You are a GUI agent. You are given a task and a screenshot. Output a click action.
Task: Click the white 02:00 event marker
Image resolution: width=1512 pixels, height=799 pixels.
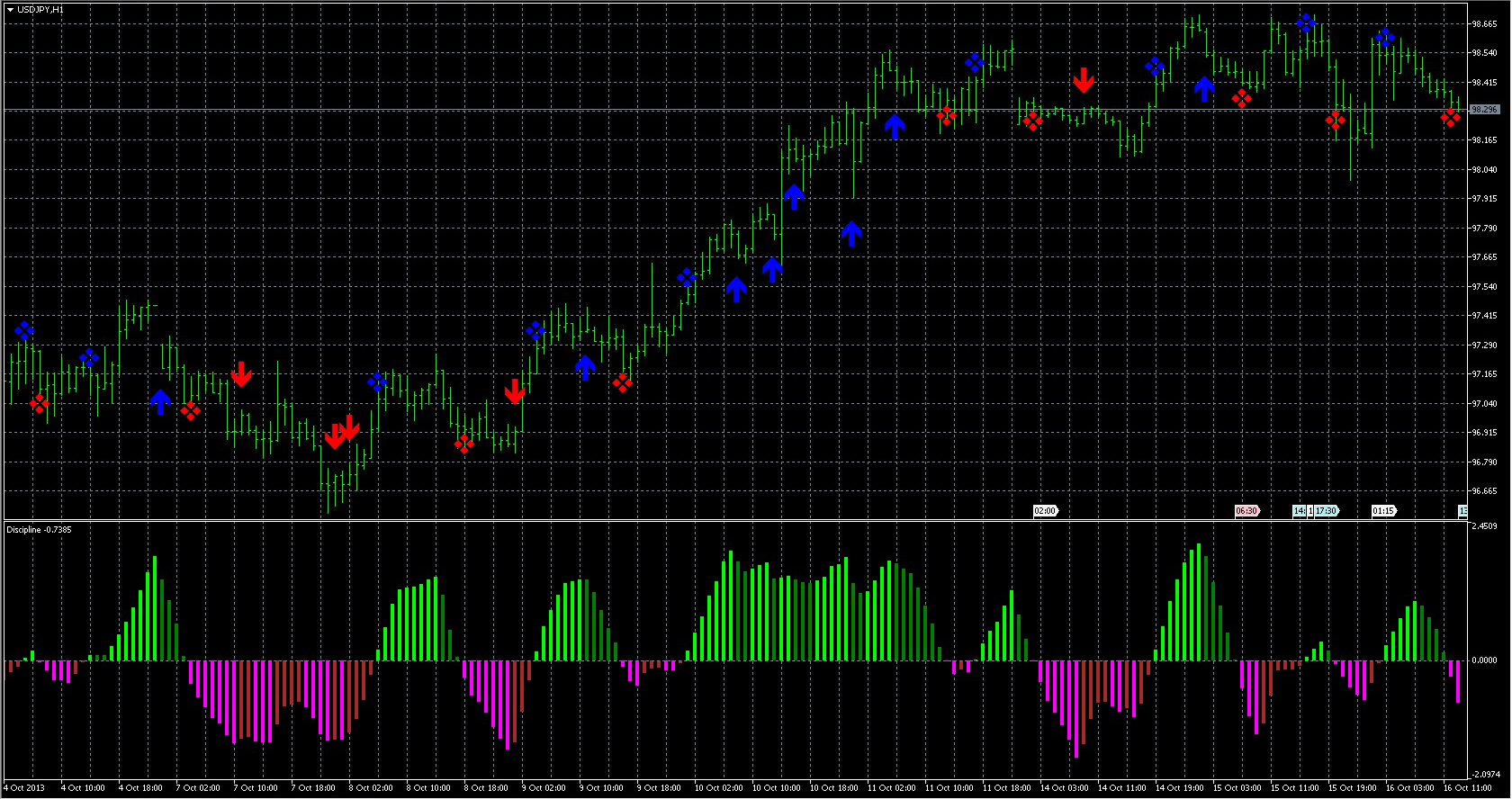[x=1045, y=511]
